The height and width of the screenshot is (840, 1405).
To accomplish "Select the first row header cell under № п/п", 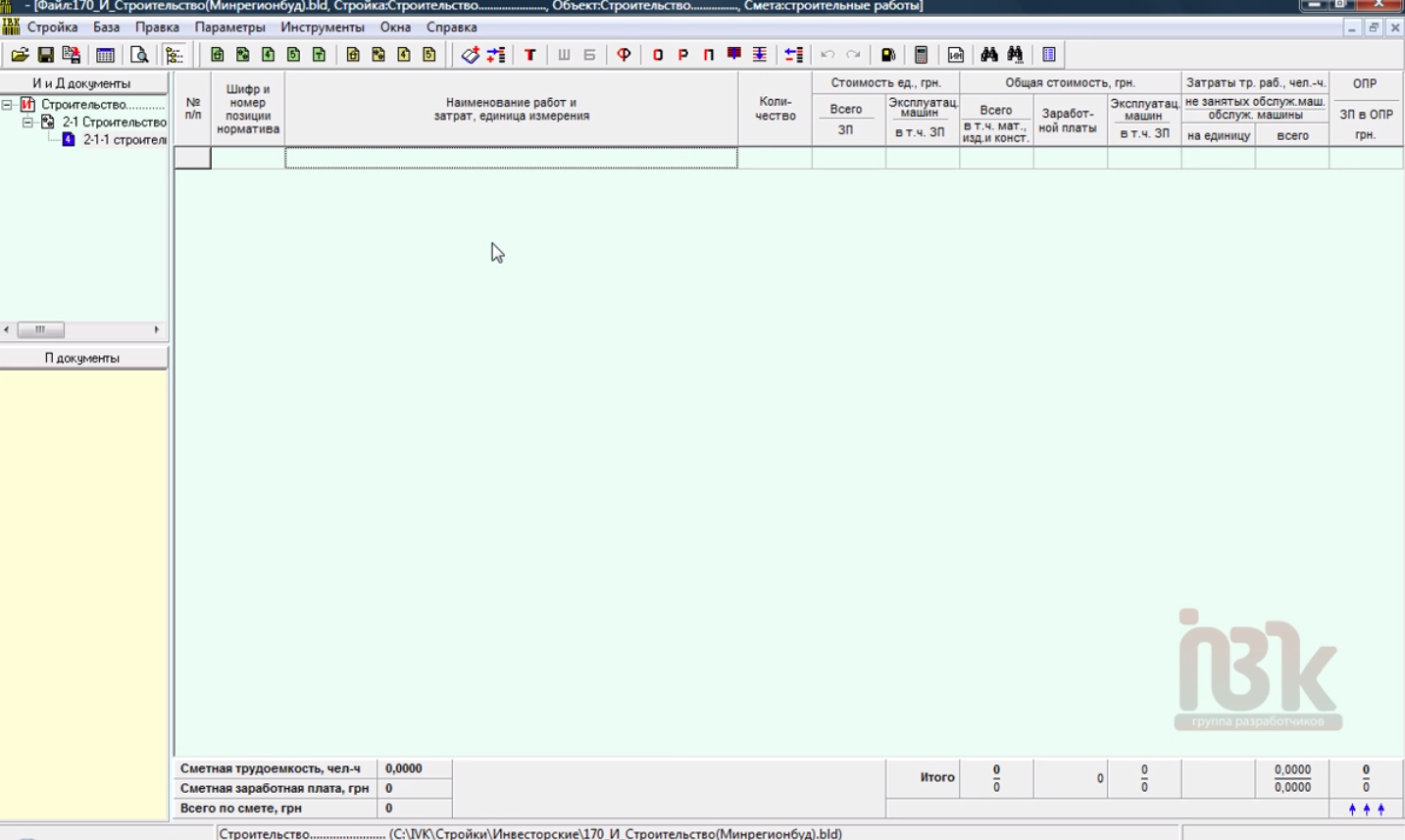I will pos(193,158).
